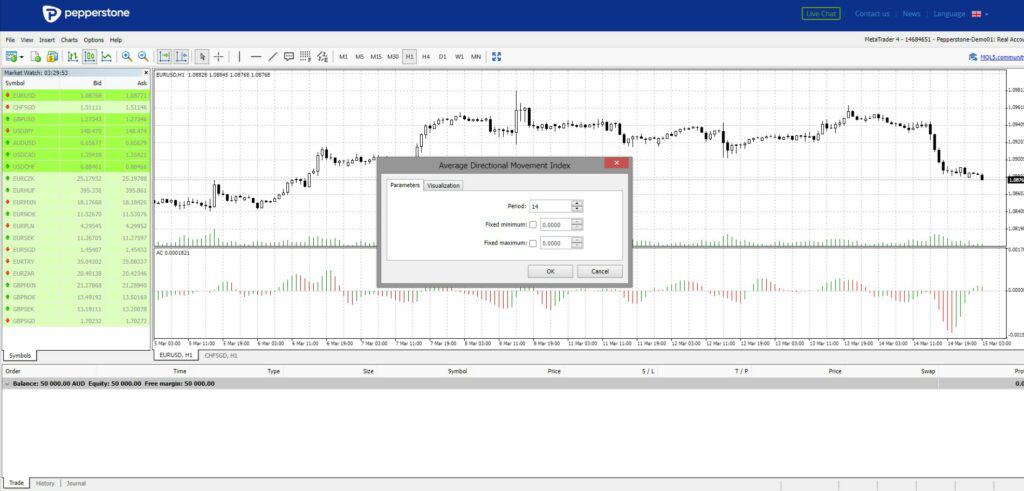Select EURCZK row in Market Watch
The width and height of the screenshot is (1024, 491).
(76, 178)
